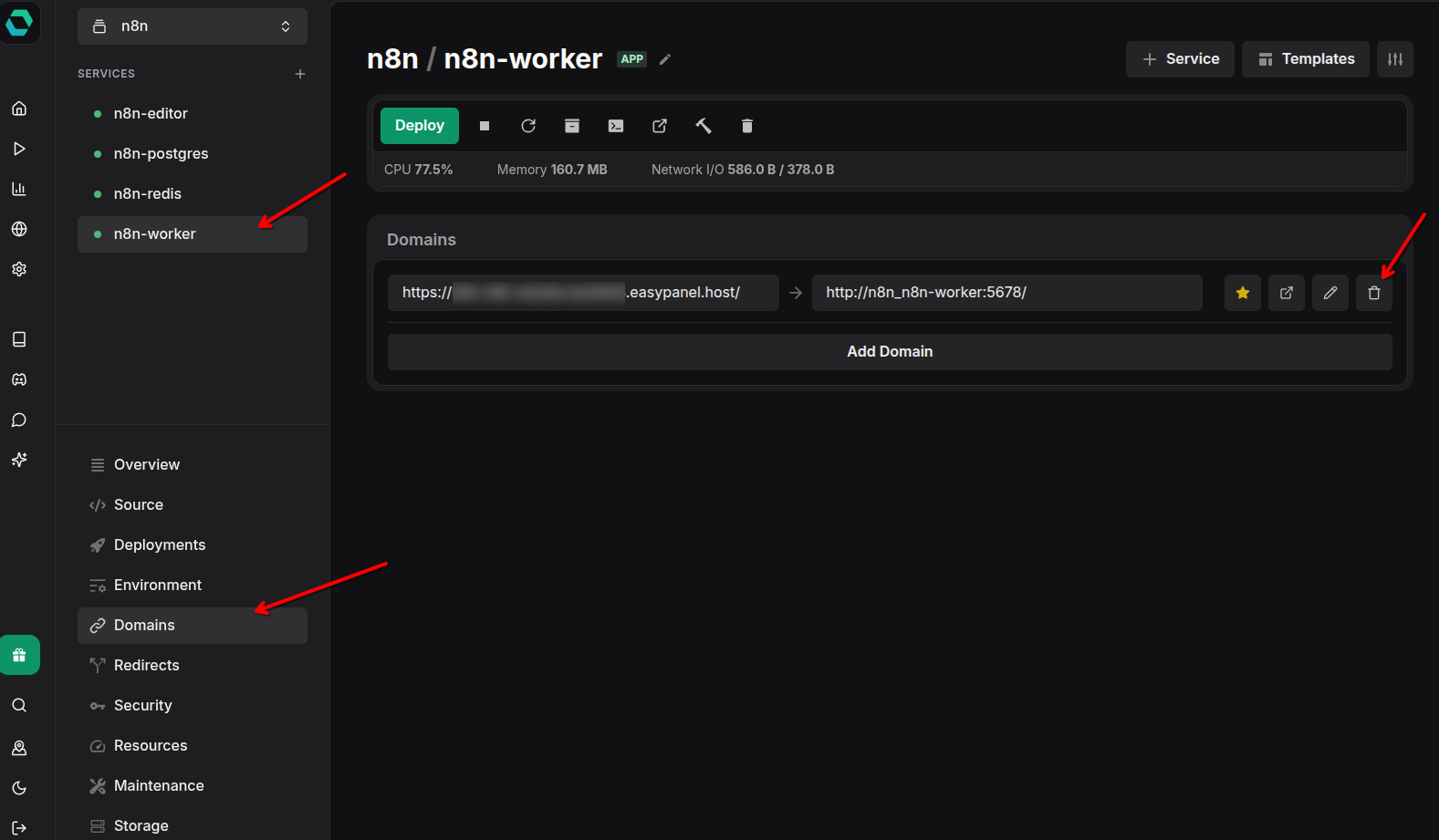This screenshot has height=840, width=1439.
Task: Click the sparkle stars icon in sidebar
Action: 19,460
